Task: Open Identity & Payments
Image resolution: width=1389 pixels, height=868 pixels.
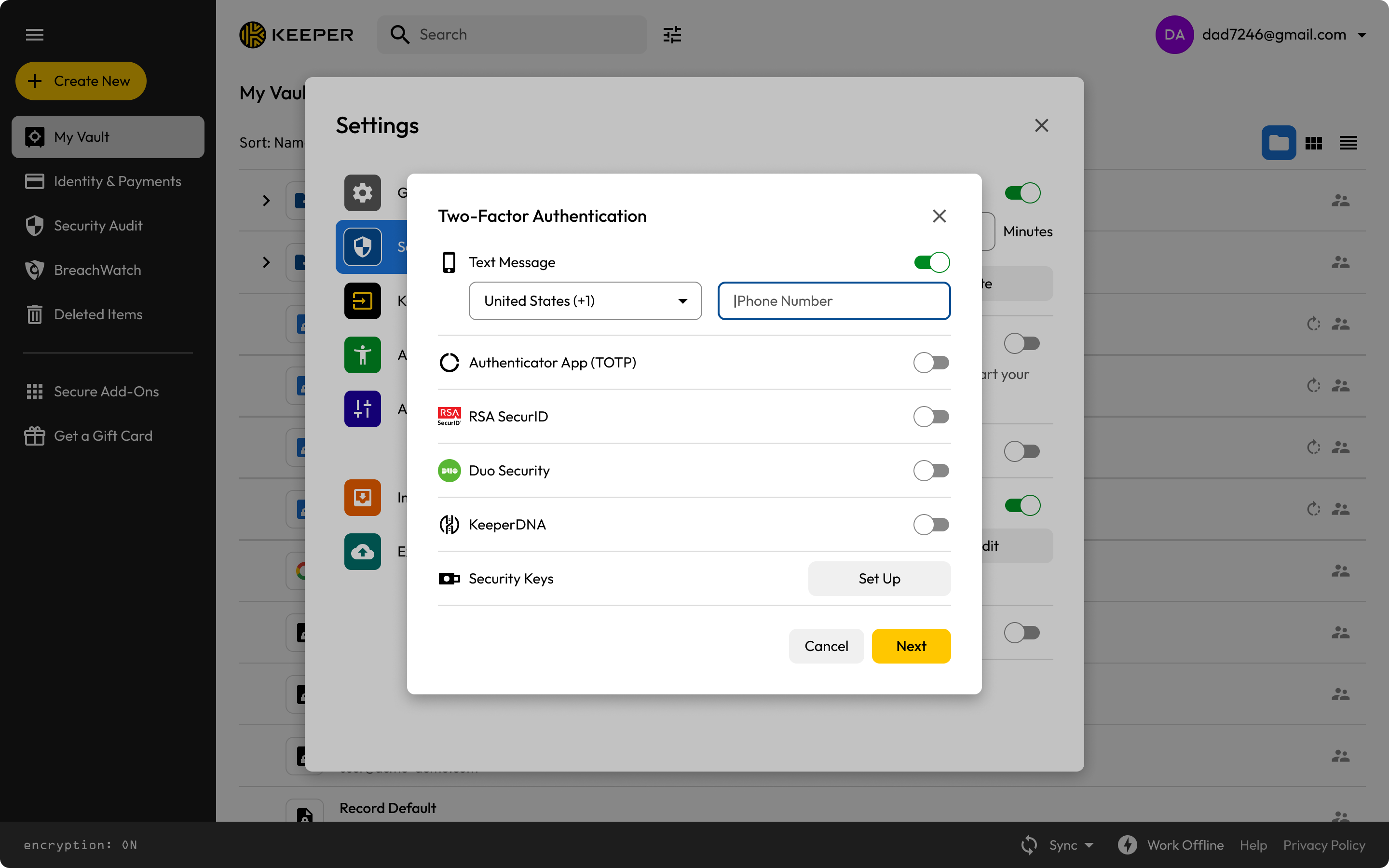Action: coord(108,181)
